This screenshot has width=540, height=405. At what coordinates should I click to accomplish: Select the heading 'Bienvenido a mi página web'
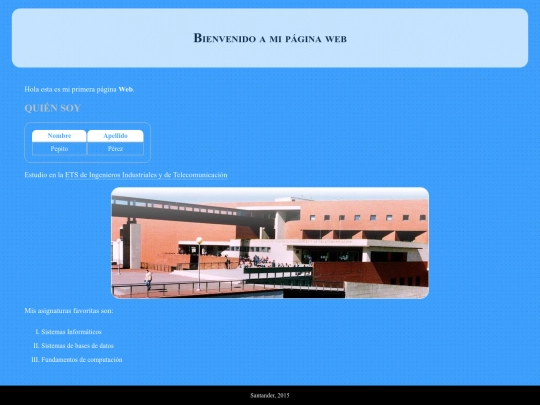pos(270,38)
